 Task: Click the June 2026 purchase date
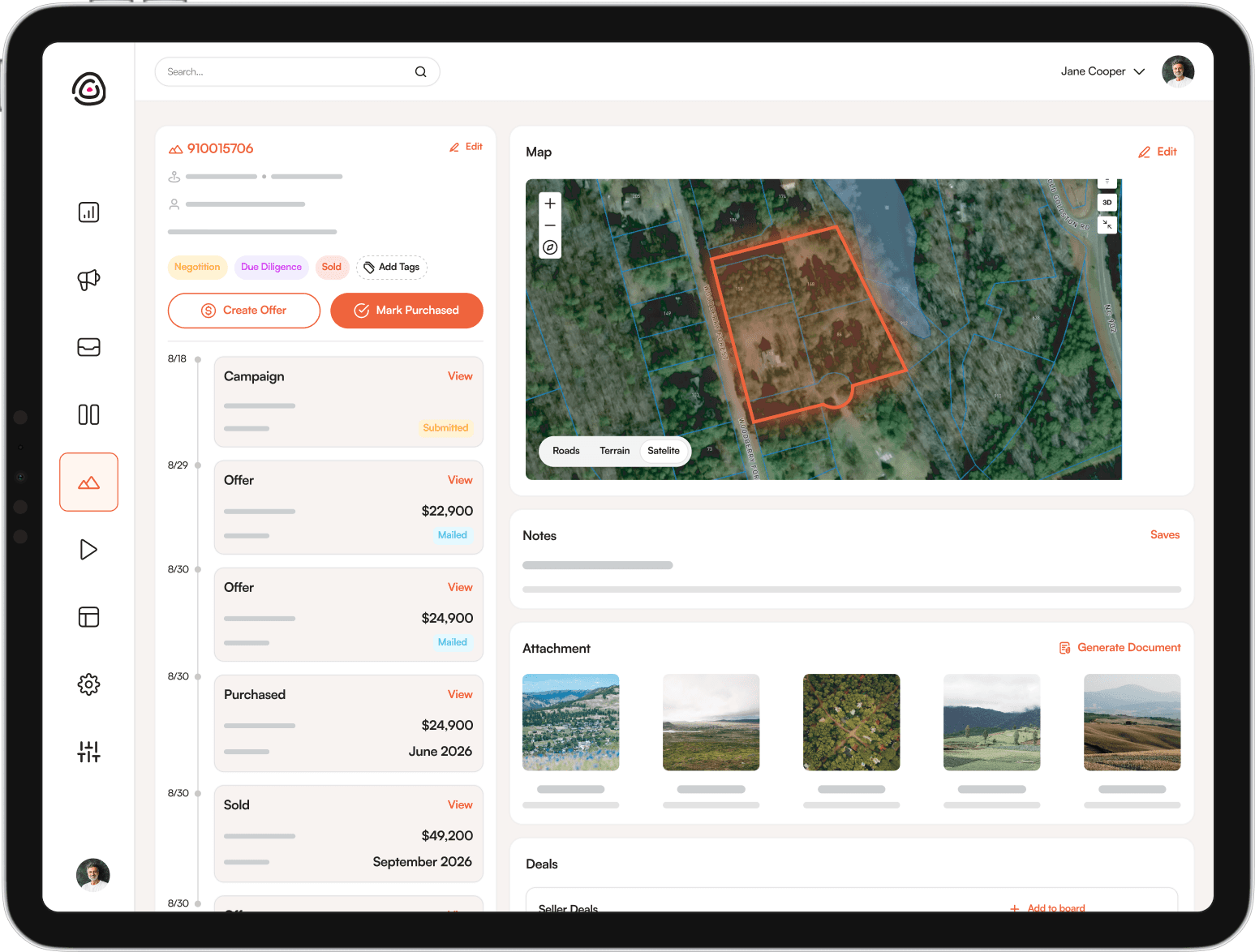pyautogui.click(x=441, y=751)
